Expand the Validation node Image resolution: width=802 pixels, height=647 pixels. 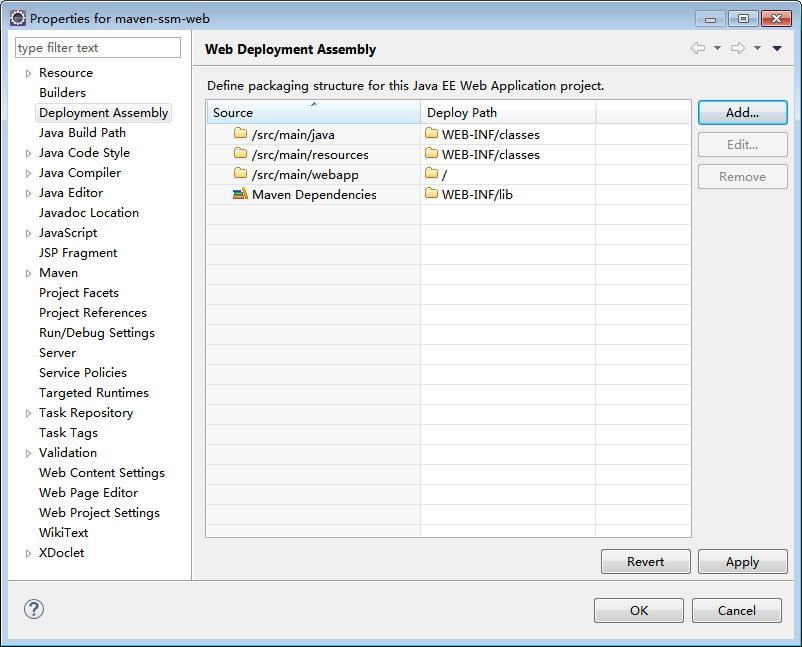point(29,453)
